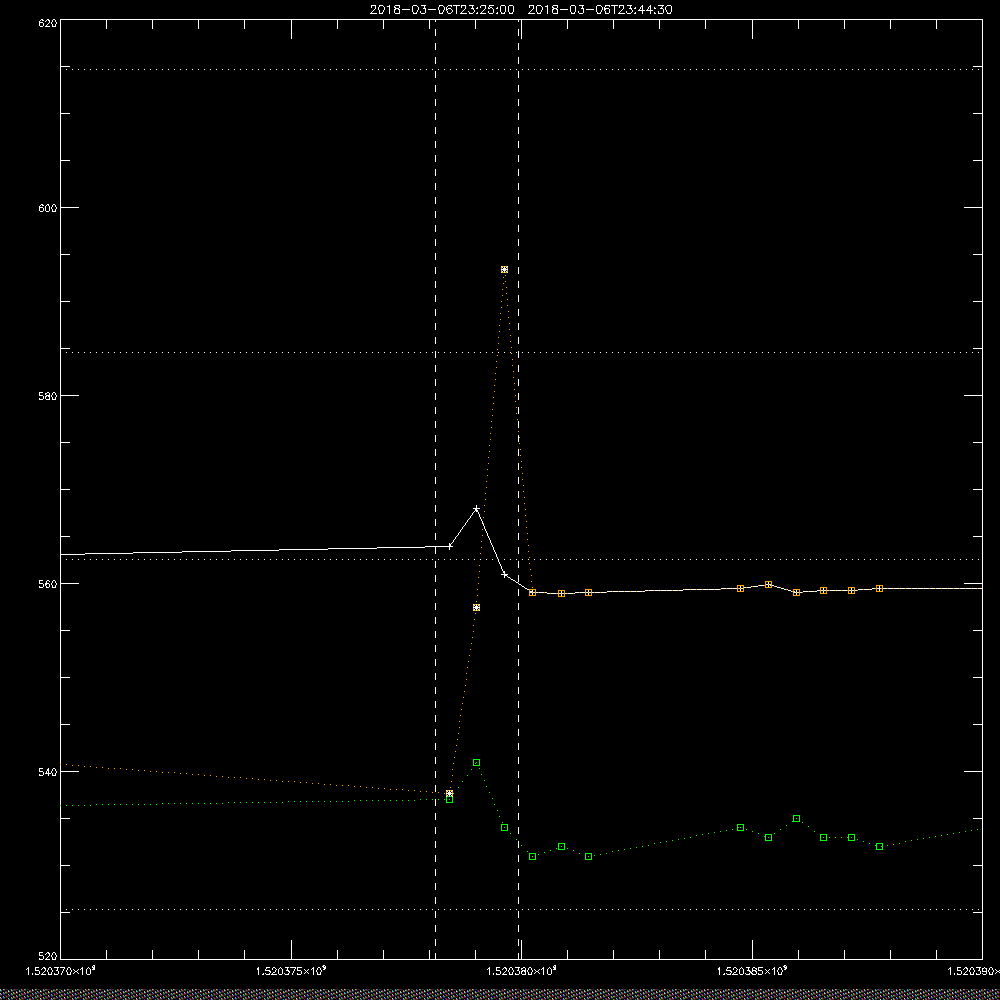The width and height of the screenshot is (1000, 1000).
Task: Pick the orange peak marker near 593
Action: [504, 270]
